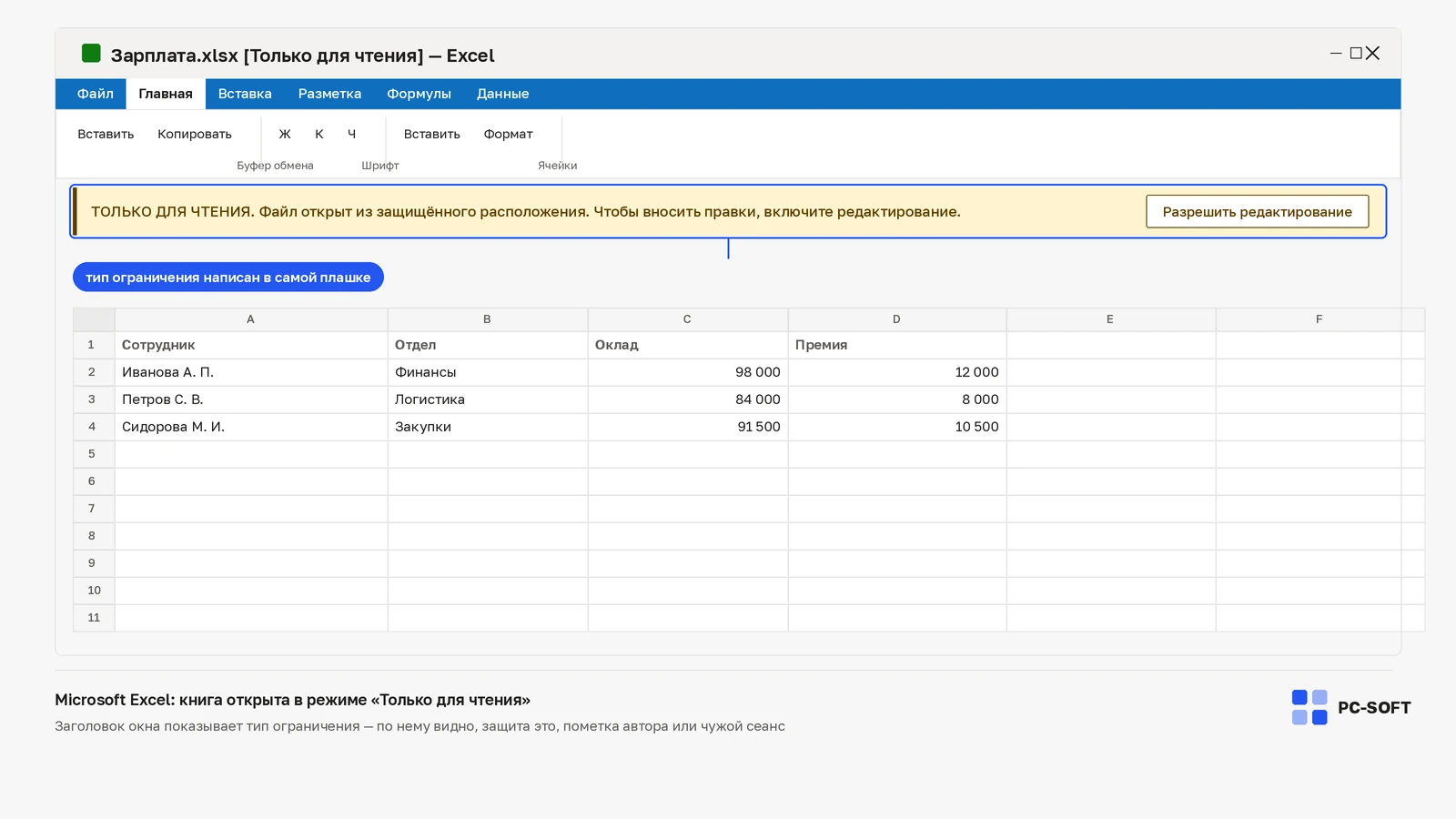The height and width of the screenshot is (819, 1456).
Task: Open the Вставка ribbon tab
Action: pos(245,94)
